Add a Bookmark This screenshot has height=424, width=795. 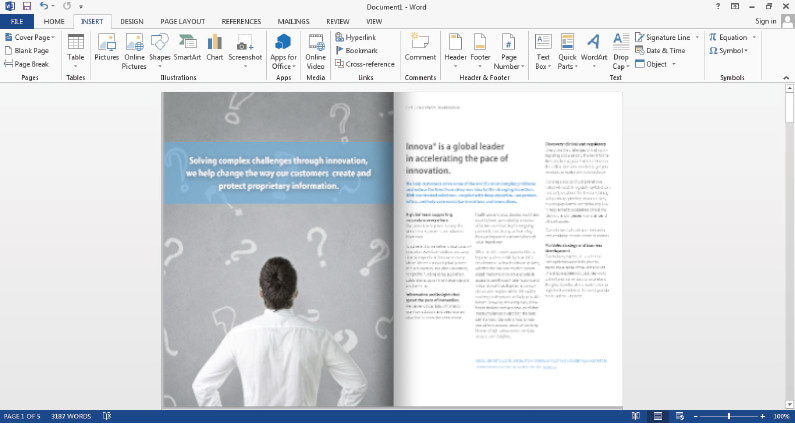356,51
